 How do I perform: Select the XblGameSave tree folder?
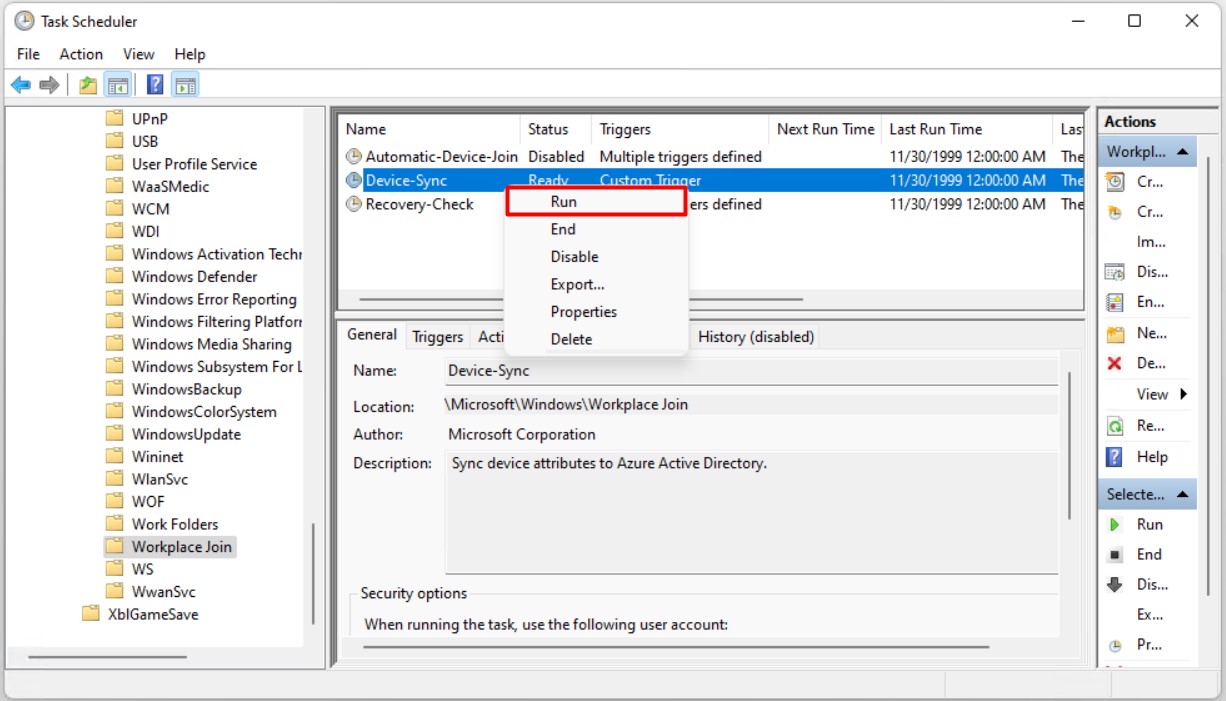(x=153, y=614)
